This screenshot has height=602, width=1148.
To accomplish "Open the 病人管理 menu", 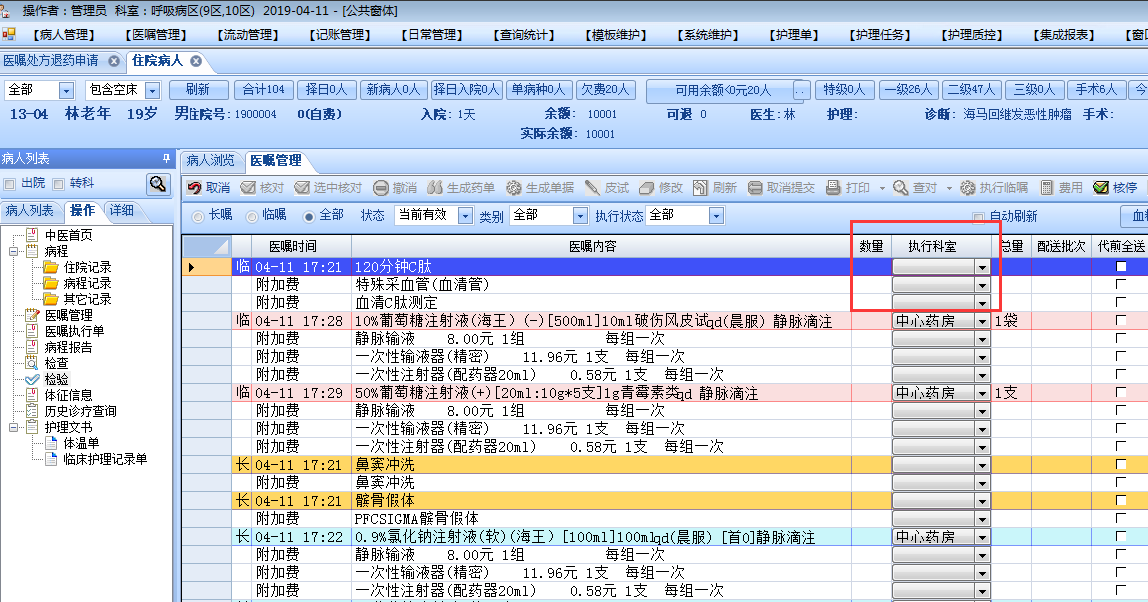I will point(64,34).
